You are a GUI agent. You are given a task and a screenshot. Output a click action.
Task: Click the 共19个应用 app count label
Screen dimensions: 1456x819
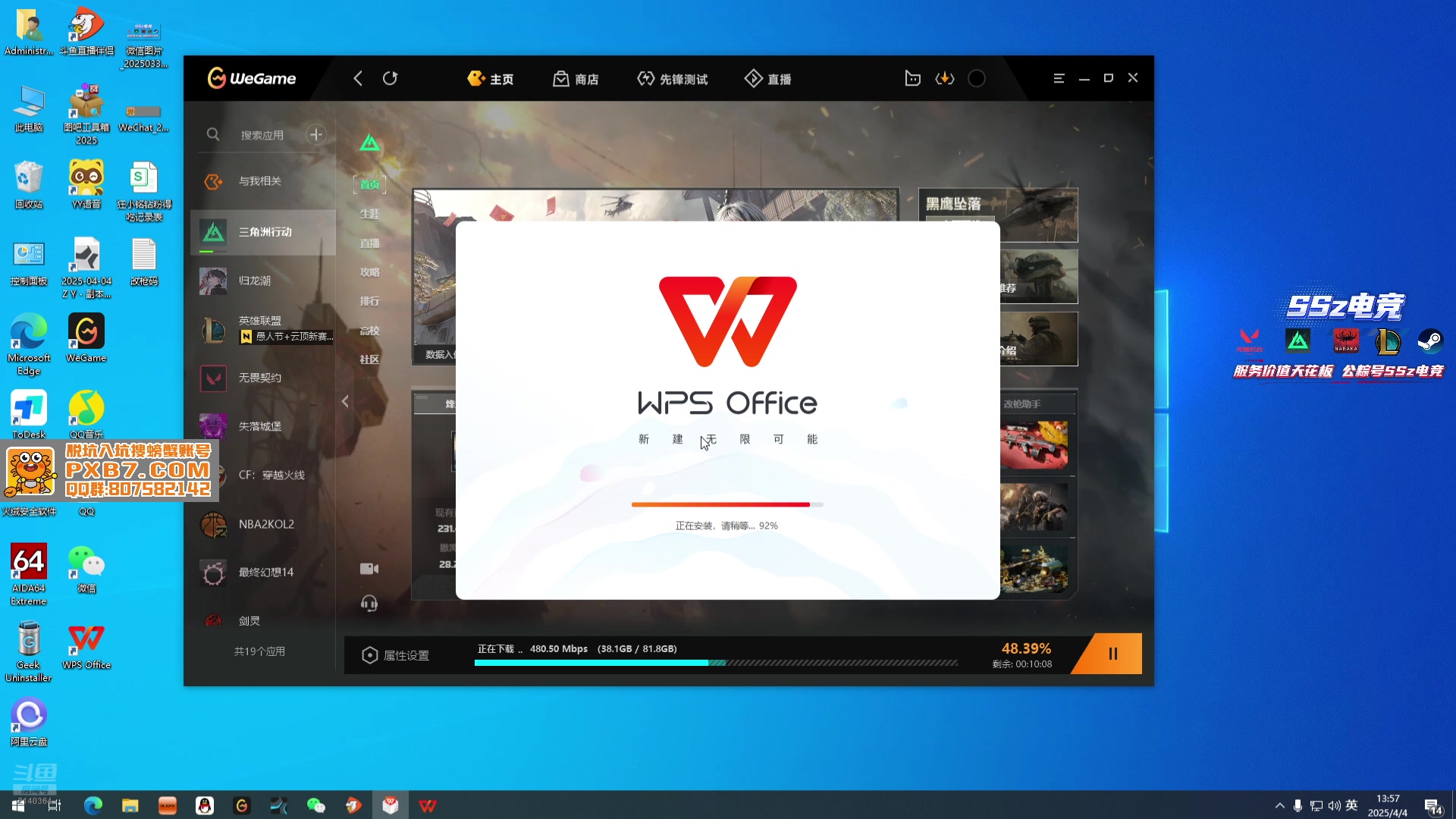click(x=259, y=651)
